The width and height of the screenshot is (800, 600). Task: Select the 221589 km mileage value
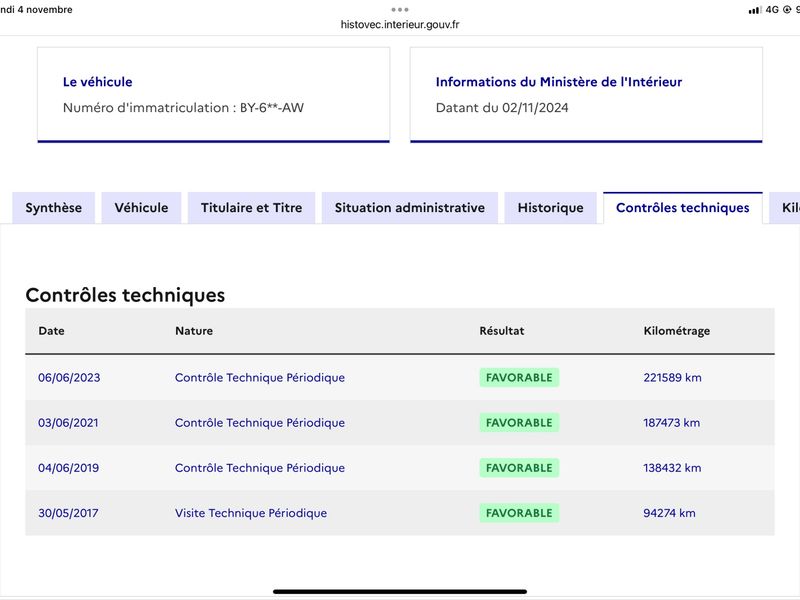click(672, 378)
